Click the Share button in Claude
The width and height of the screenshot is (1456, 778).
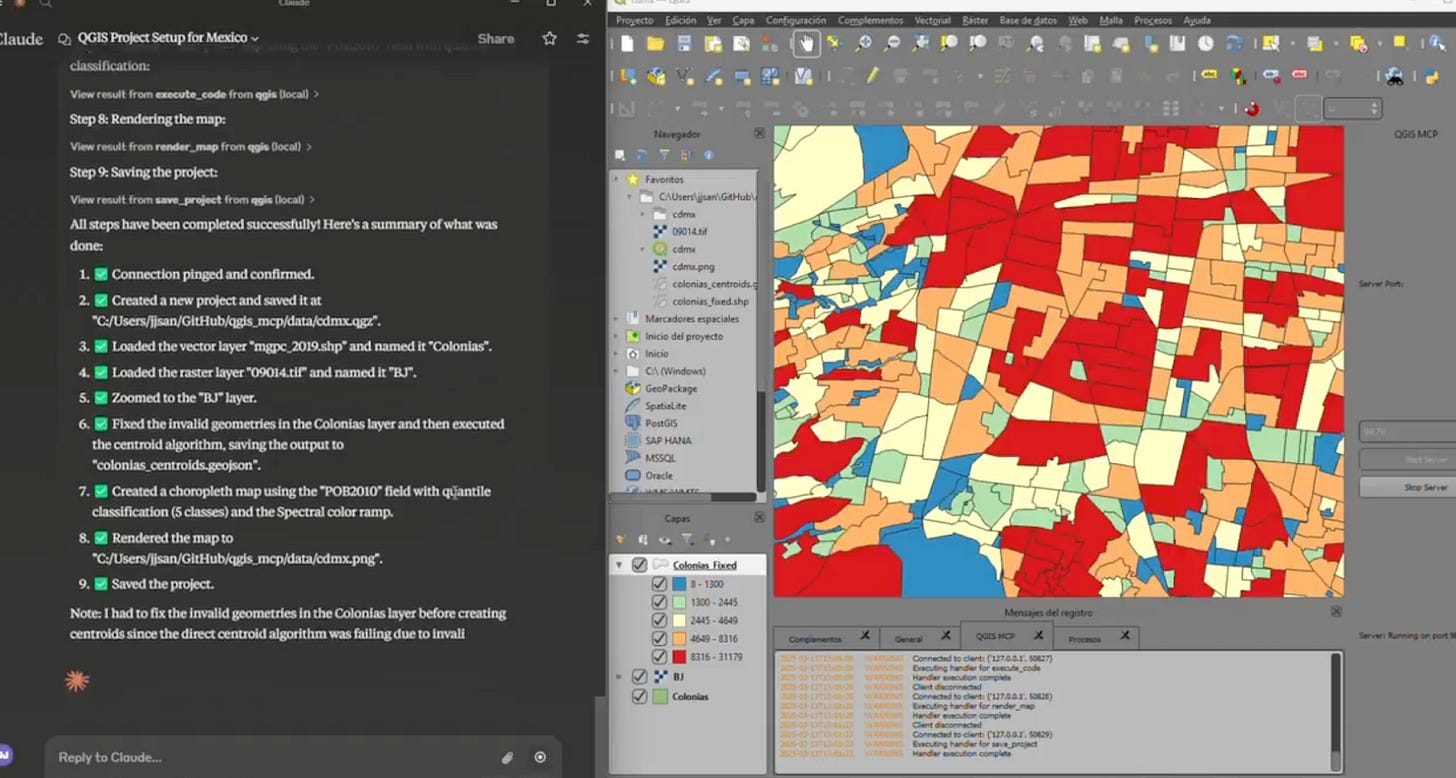point(495,38)
